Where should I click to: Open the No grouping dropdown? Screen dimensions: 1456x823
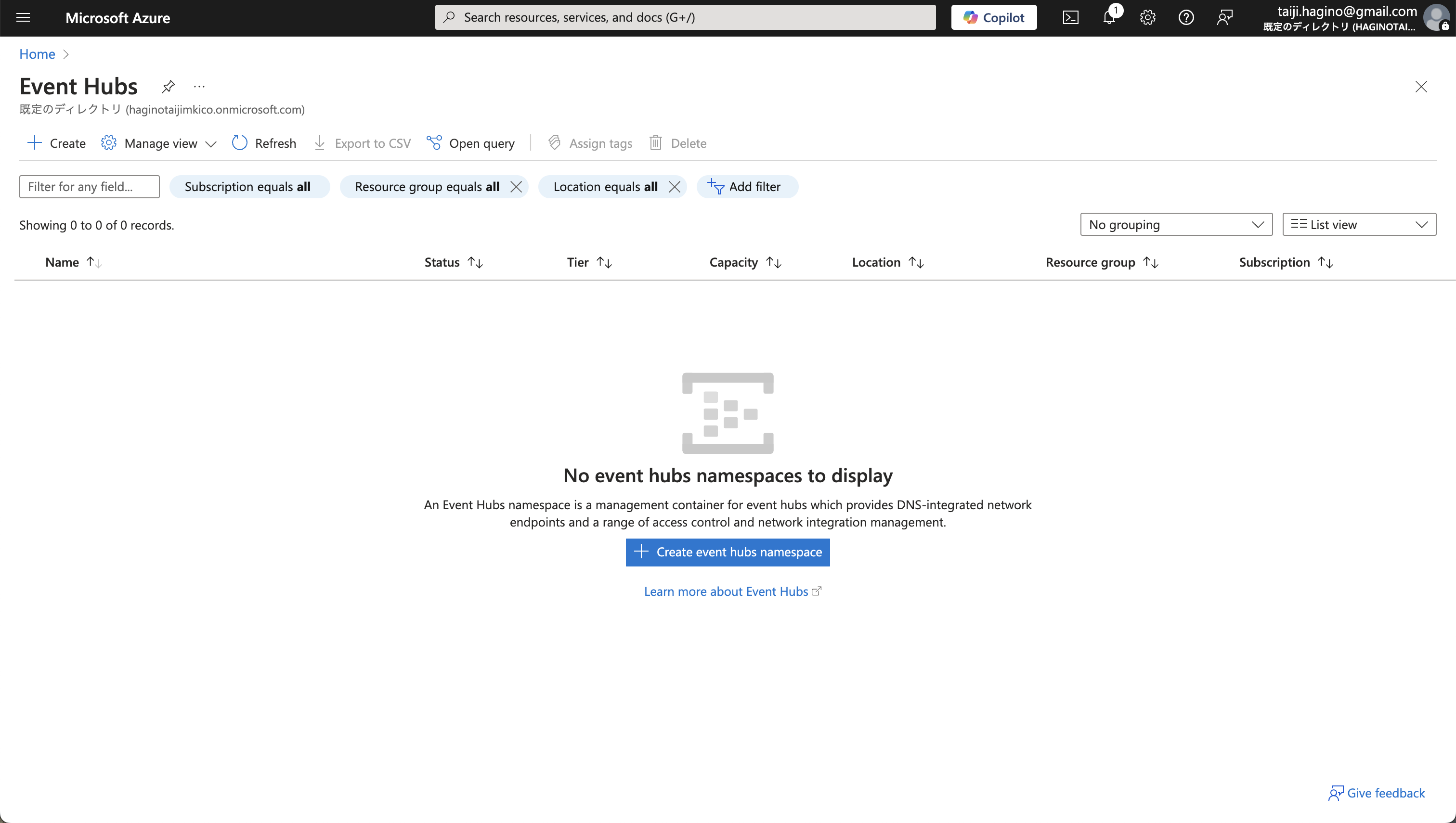[x=1176, y=224]
